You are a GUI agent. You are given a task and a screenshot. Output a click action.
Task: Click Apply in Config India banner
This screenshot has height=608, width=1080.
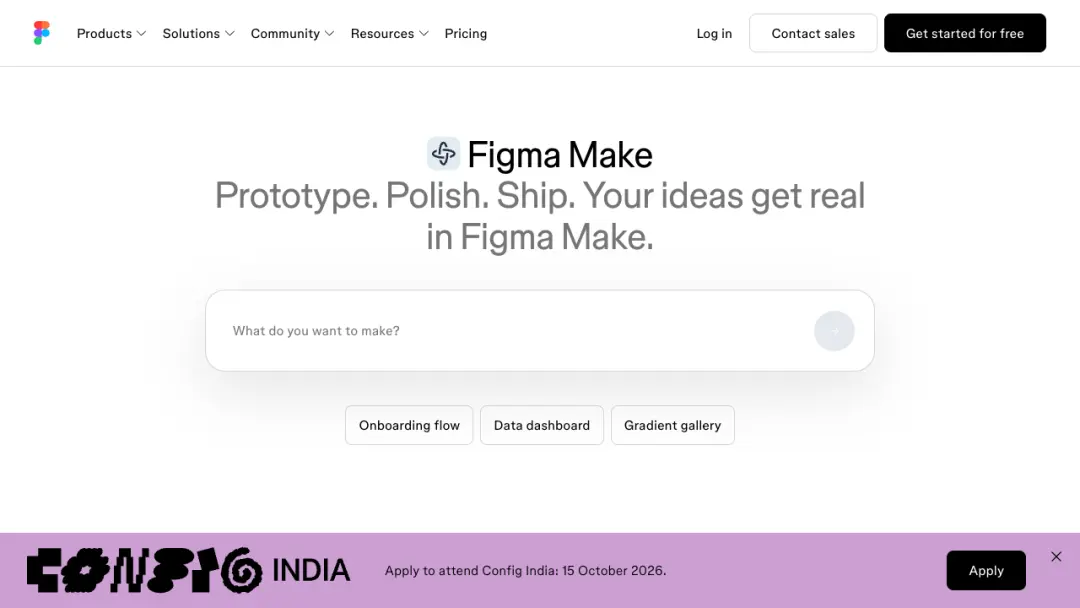pos(986,570)
